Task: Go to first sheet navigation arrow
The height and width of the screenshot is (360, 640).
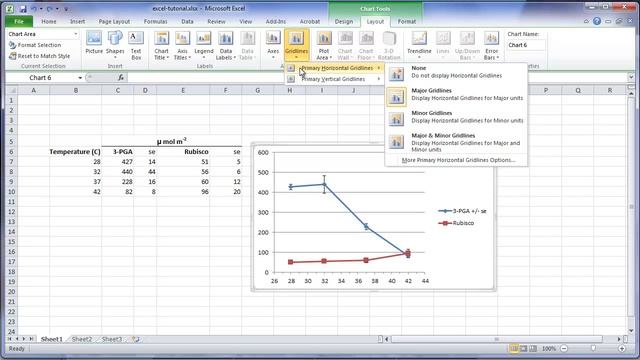Action: click(9, 339)
